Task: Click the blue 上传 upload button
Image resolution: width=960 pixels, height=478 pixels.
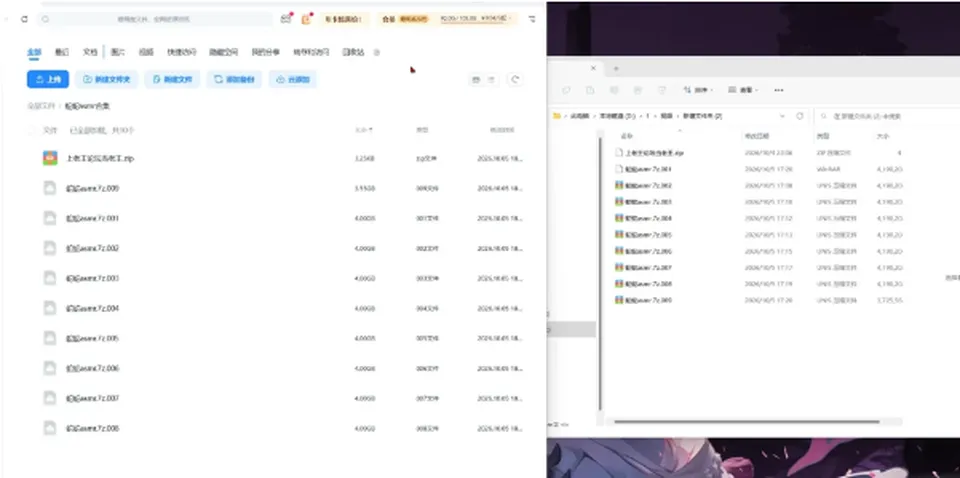Action: pyautogui.click(x=48, y=80)
